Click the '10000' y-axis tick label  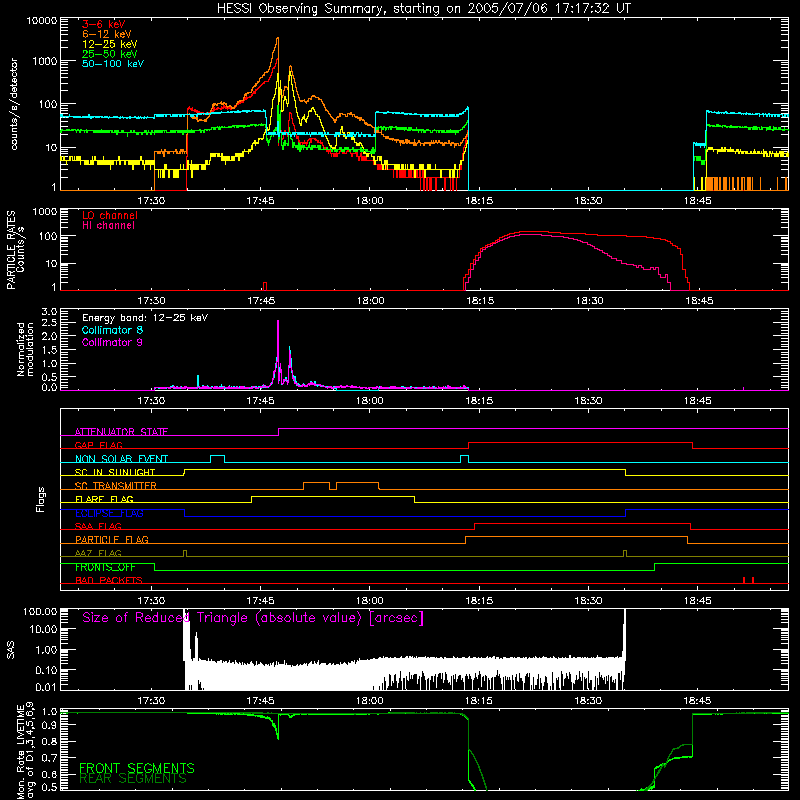tap(42, 21)
